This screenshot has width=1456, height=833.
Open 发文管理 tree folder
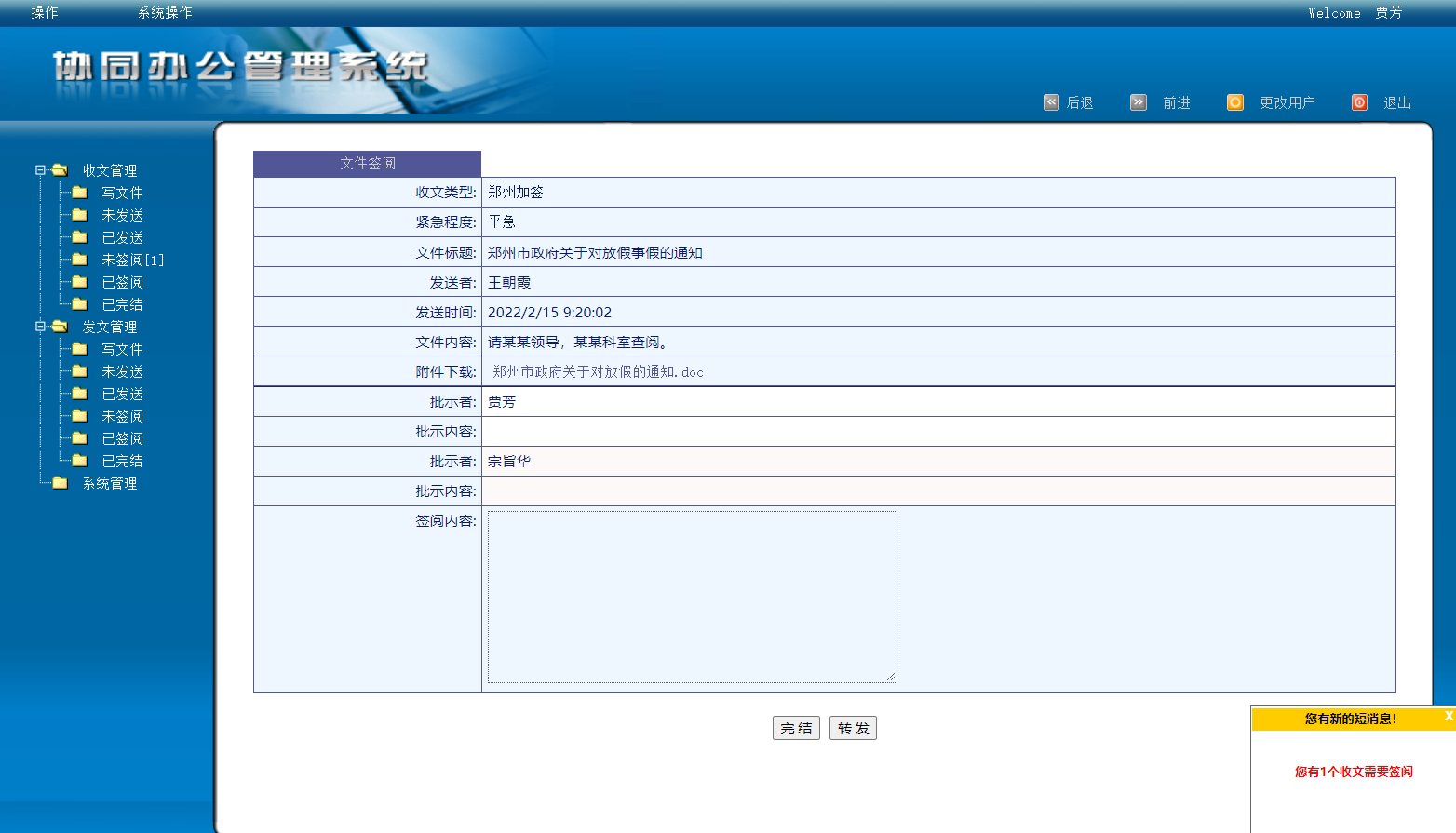click(110, 327)
